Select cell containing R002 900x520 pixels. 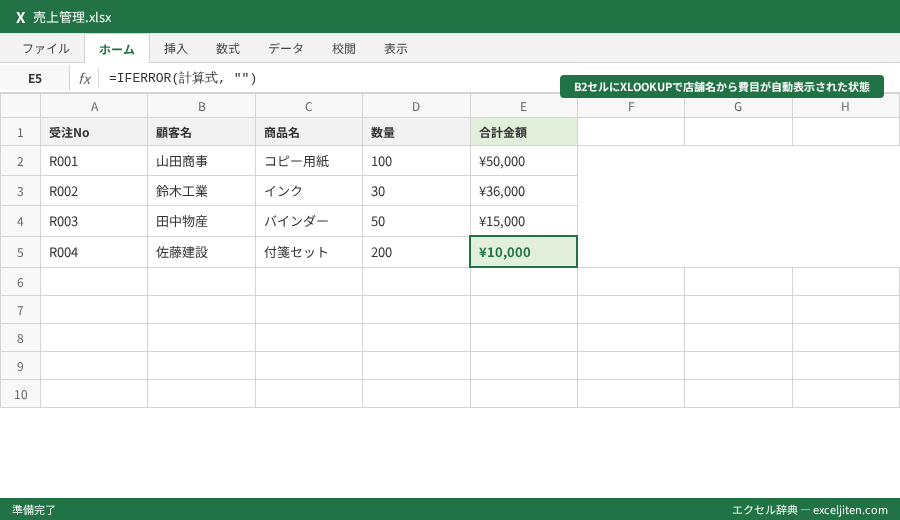(x=94, y=191)
